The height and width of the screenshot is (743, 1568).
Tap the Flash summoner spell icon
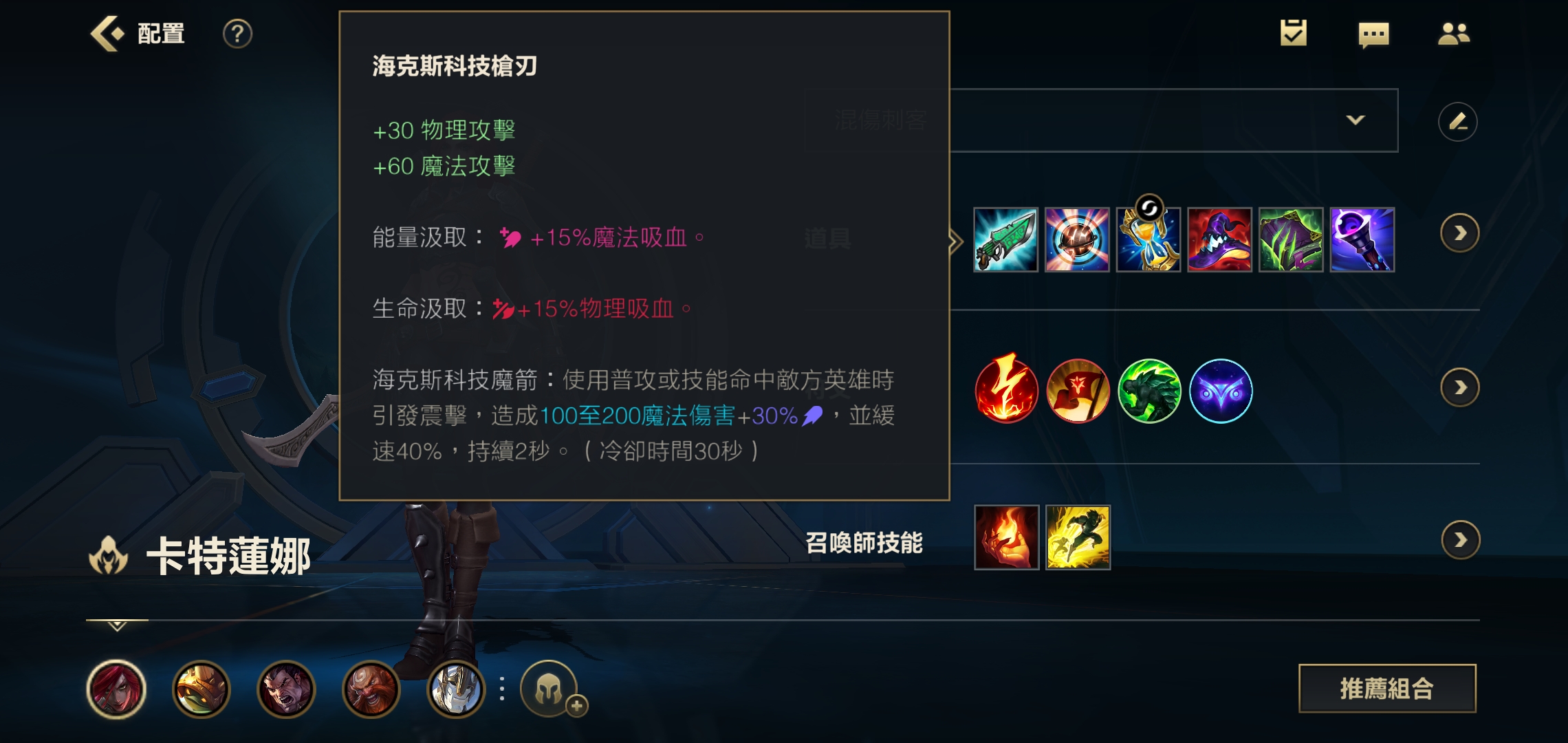tap(1078, 537)
